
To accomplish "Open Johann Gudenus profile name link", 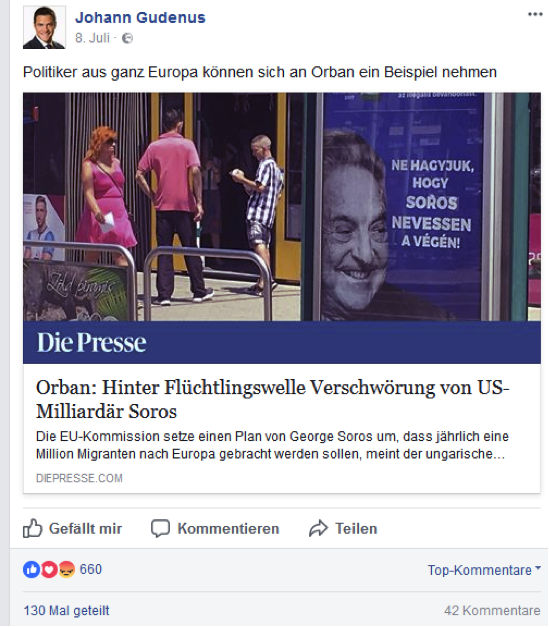I will 140,18.
